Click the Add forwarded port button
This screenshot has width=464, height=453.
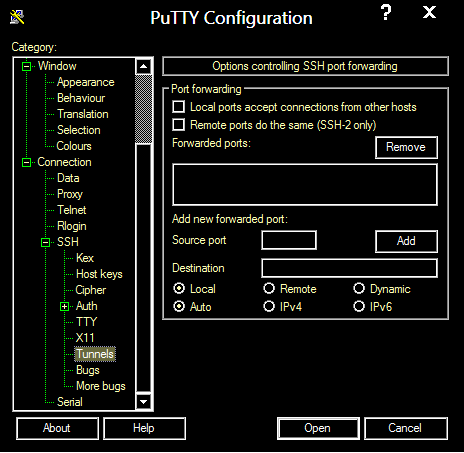pos(406,241)
